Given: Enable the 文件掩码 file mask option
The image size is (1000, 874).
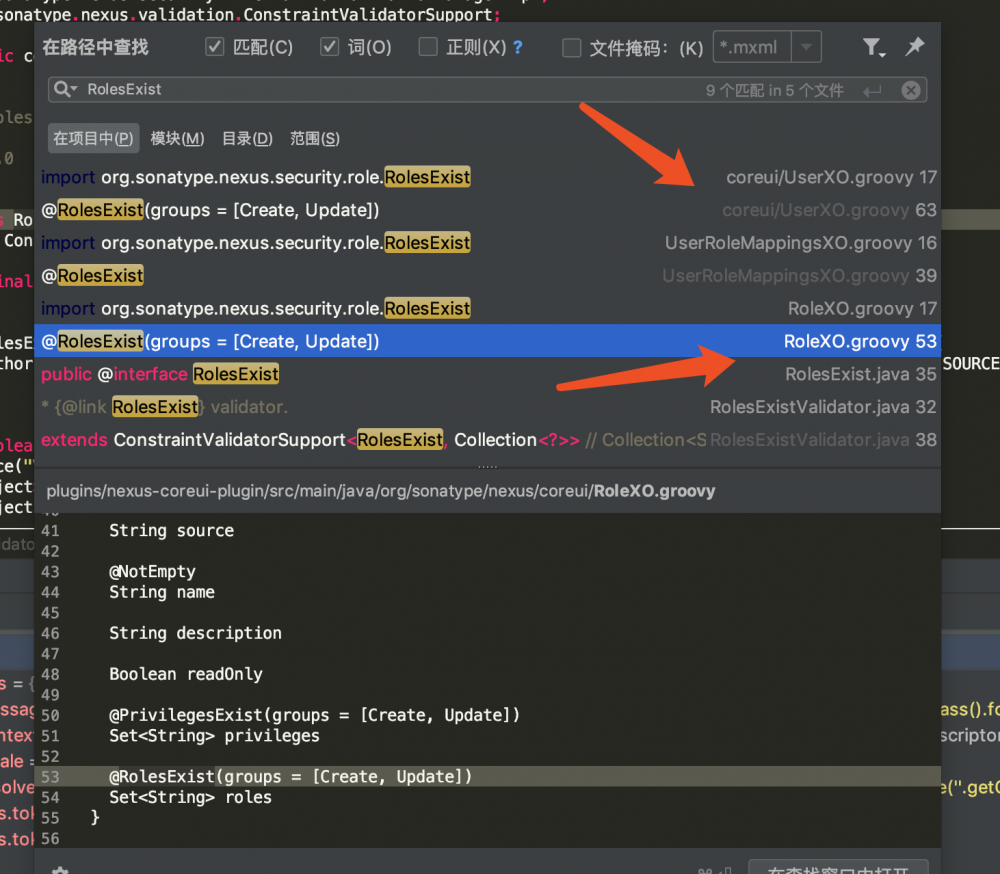Looking at the screenshot, I should (x=571, y=46).
